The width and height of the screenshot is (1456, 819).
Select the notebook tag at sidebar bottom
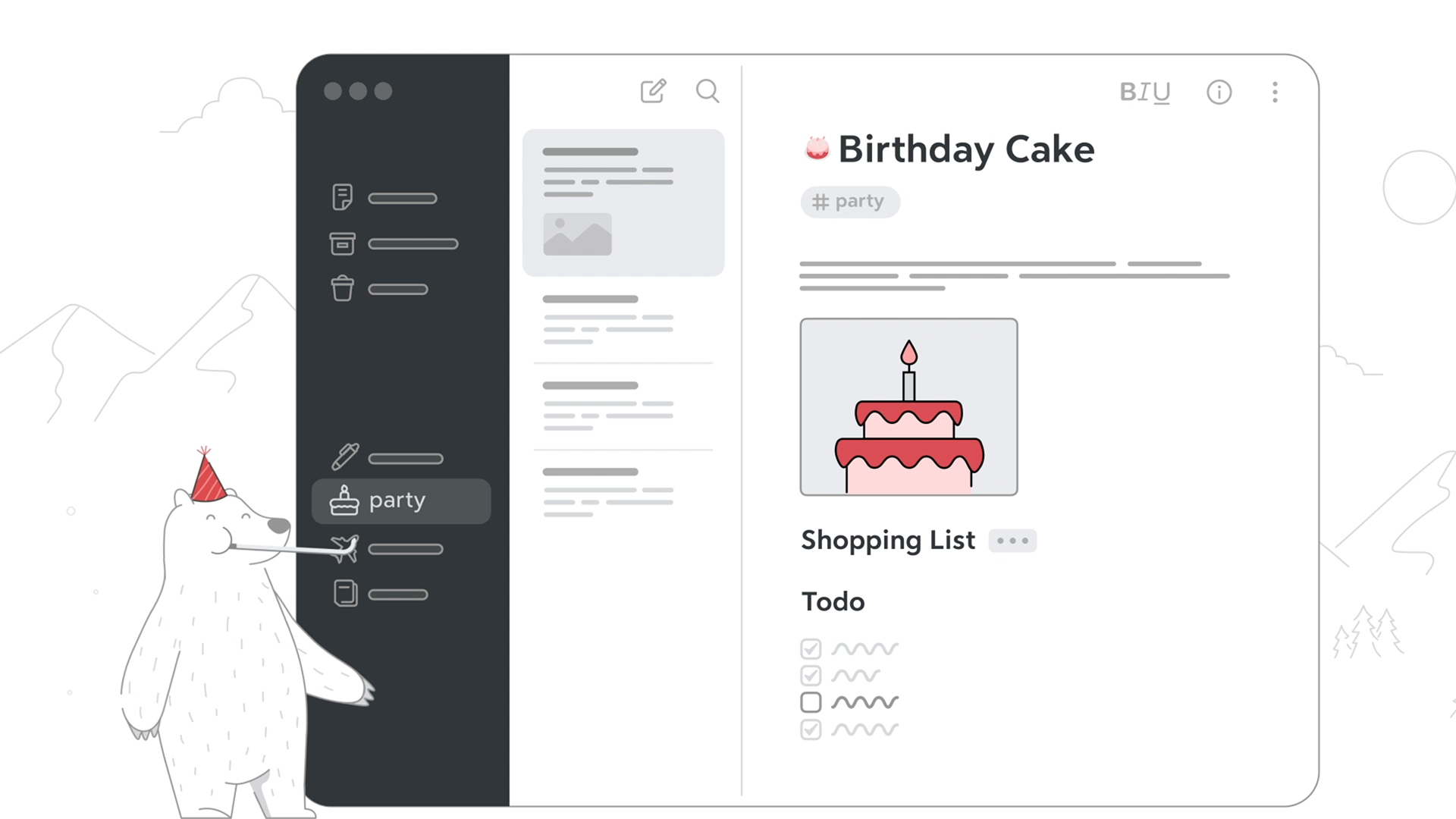tap(346, 594)
